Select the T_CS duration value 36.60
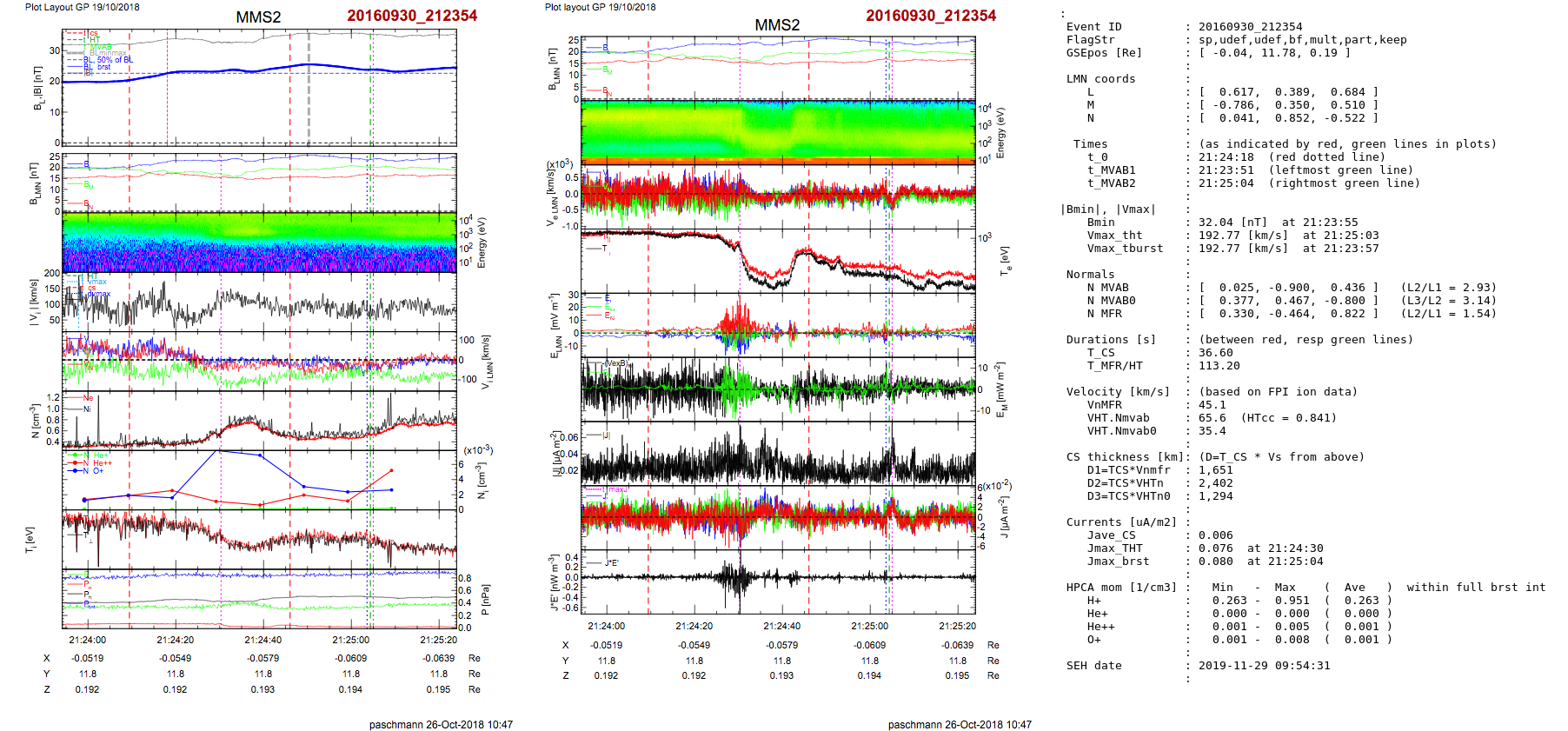The image size is (1568, 731). coord(1216,353)
